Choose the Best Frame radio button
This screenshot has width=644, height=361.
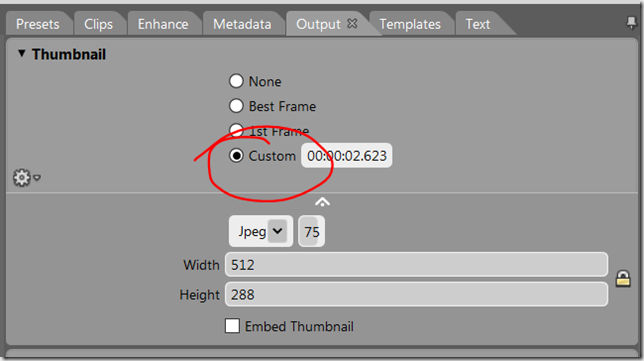click(236, 106)
